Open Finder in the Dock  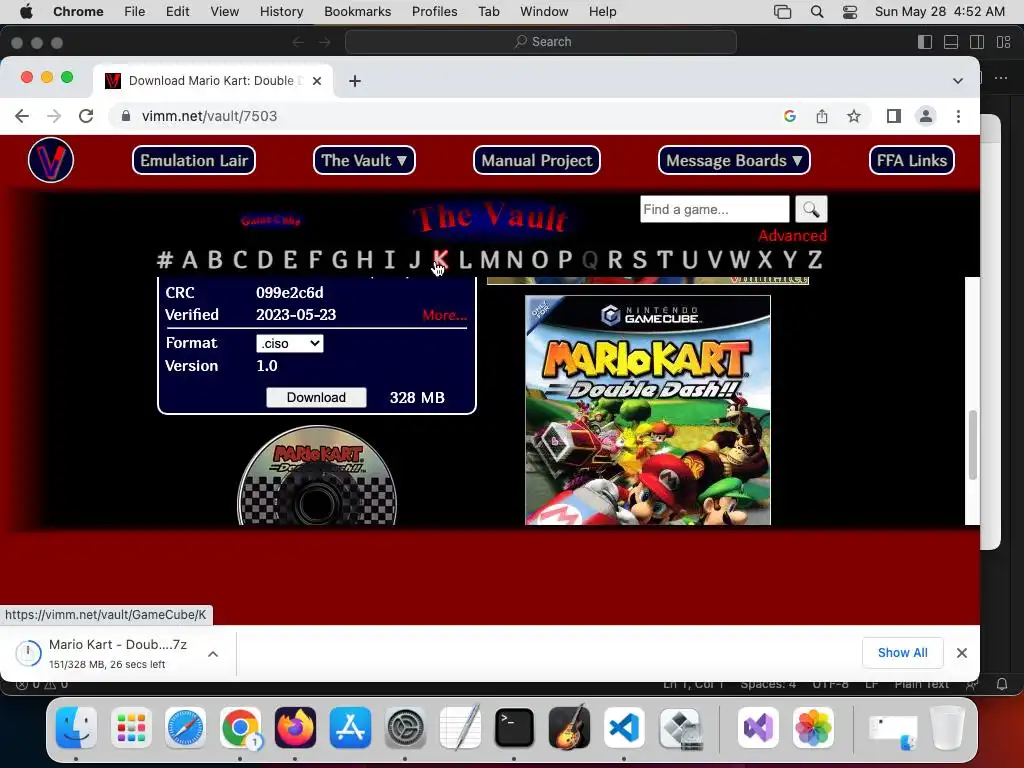point(76,728)
